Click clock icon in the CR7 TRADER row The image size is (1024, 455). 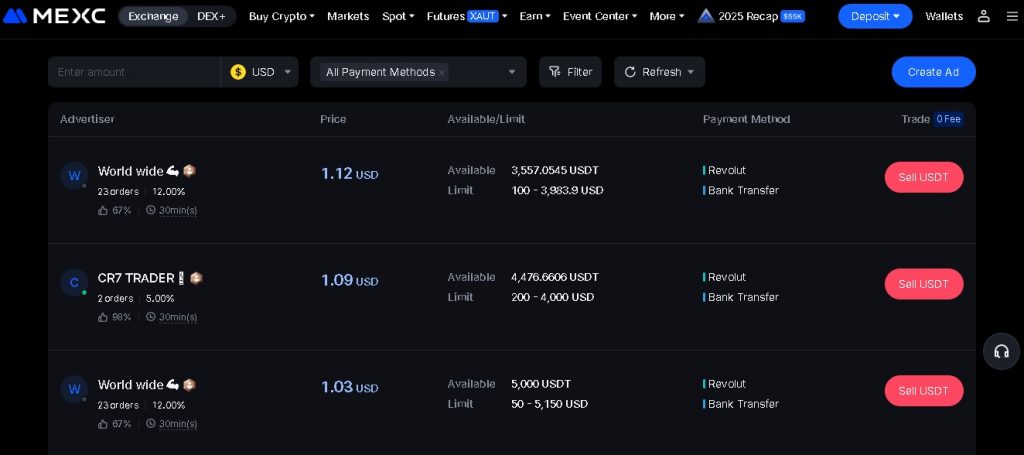pyautogui.click(x=151, y=317)
